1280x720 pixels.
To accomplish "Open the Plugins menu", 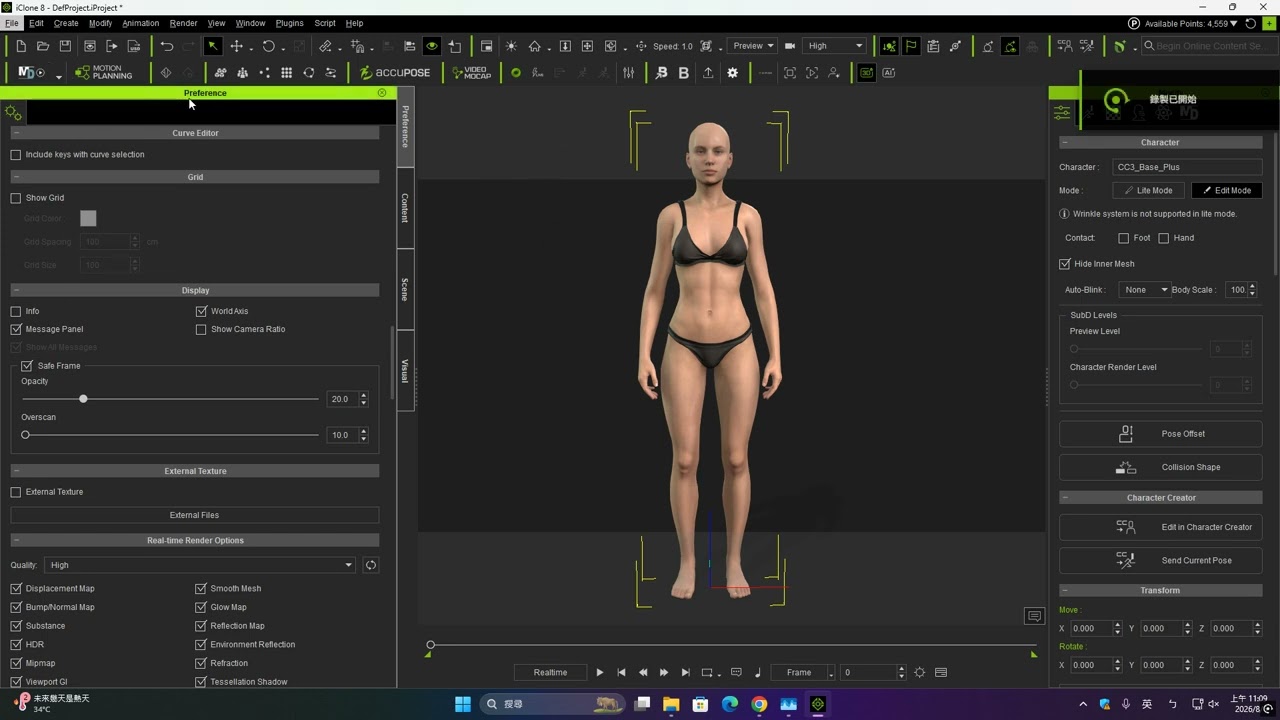I will (x=289, y=23).
